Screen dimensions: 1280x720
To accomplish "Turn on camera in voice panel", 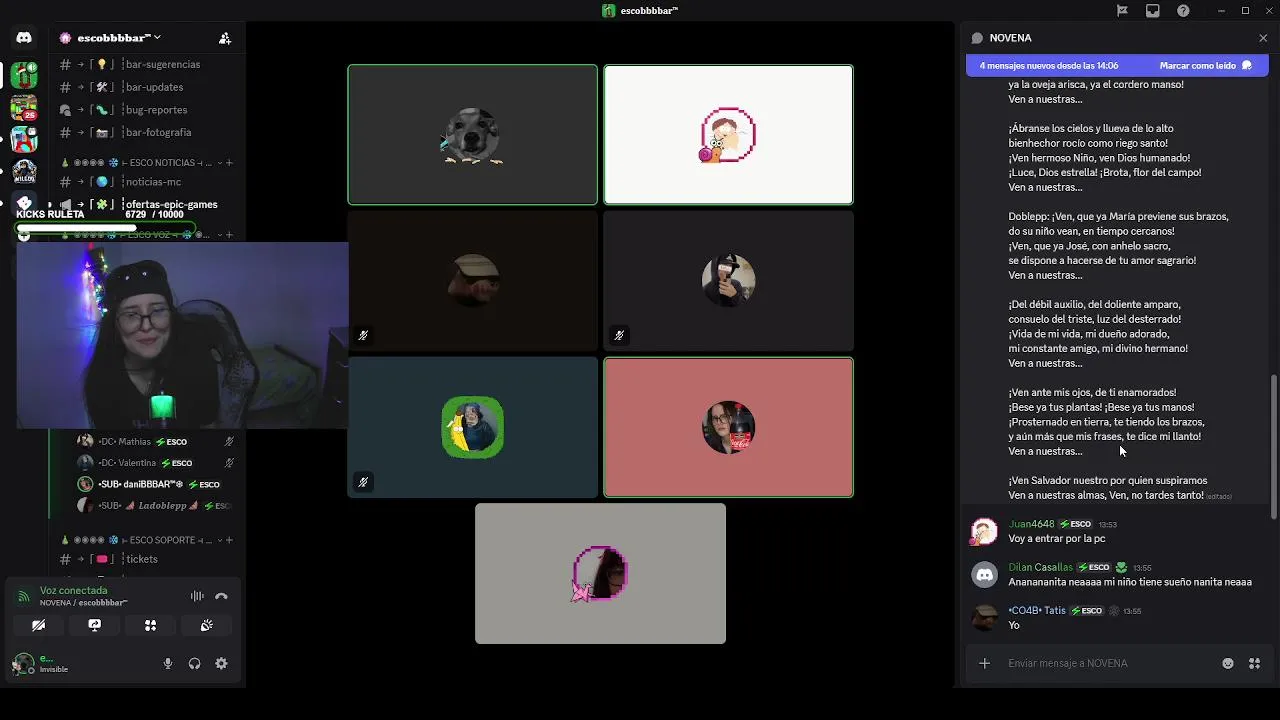I will [x=38, y=625].
